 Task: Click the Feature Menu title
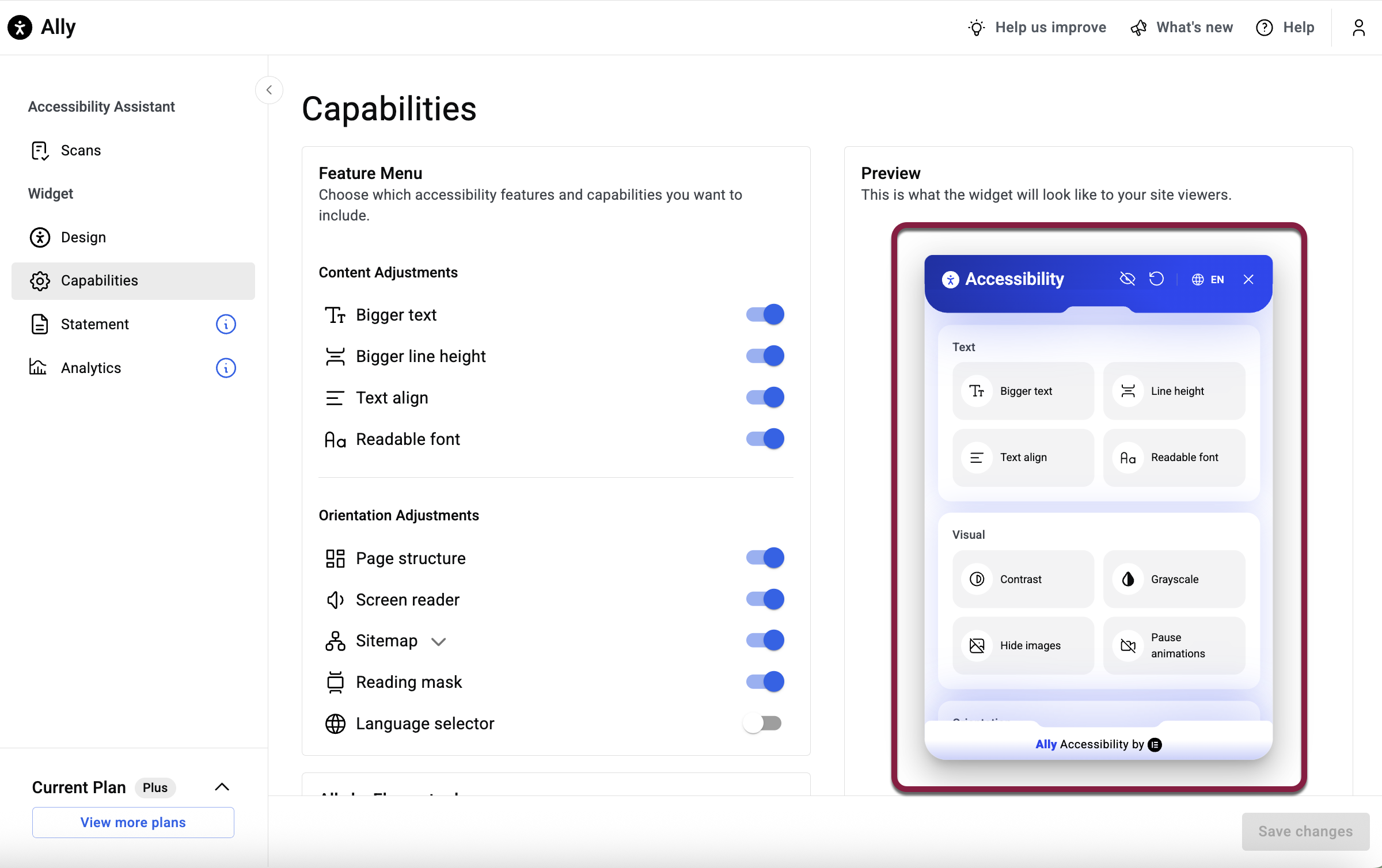[370, 173]
